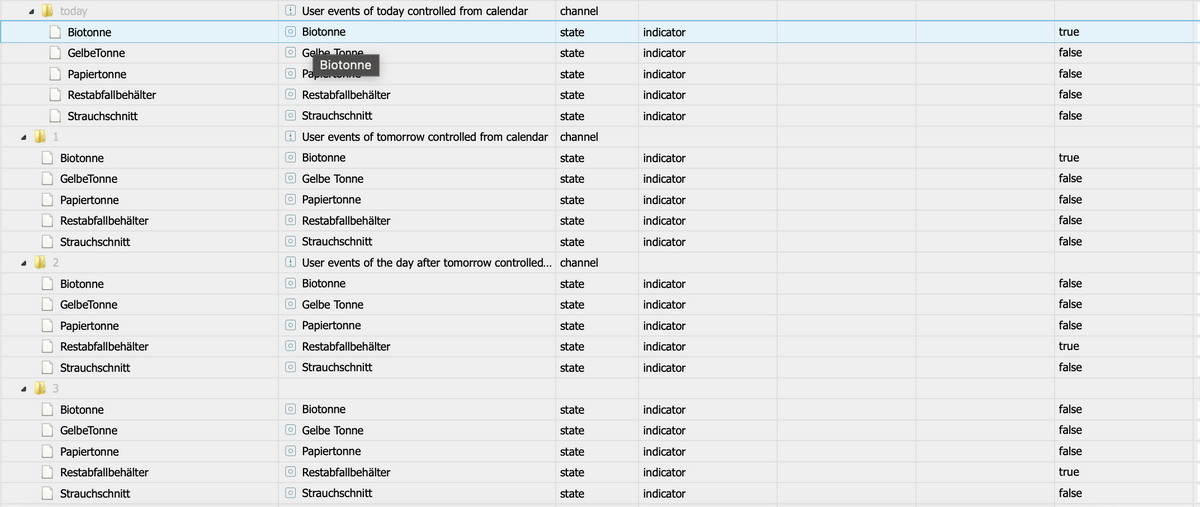The image size is (1200, 507).
Task: Click 'state' type cell of Papiertonne in folder 2
Action: click(572, 326)
